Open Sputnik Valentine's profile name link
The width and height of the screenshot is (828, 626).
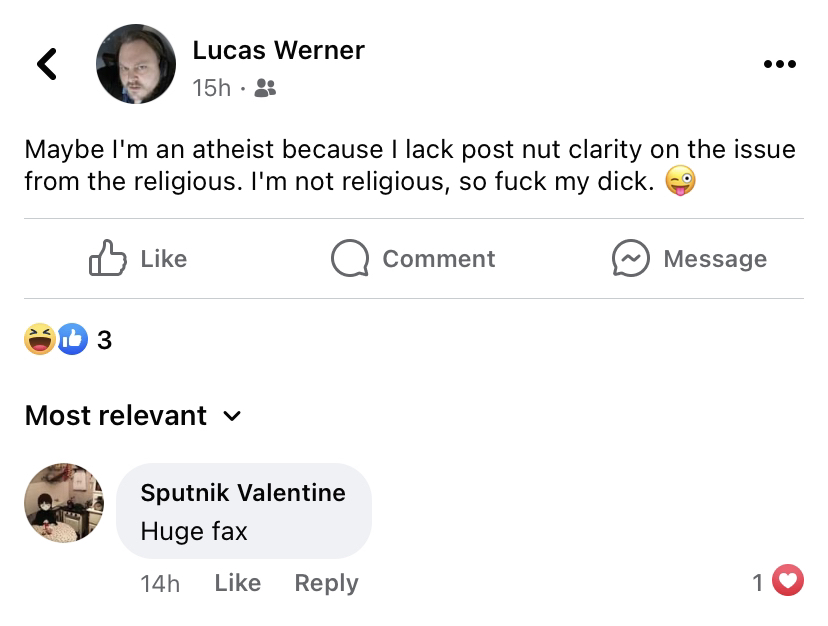click(243, 493)
